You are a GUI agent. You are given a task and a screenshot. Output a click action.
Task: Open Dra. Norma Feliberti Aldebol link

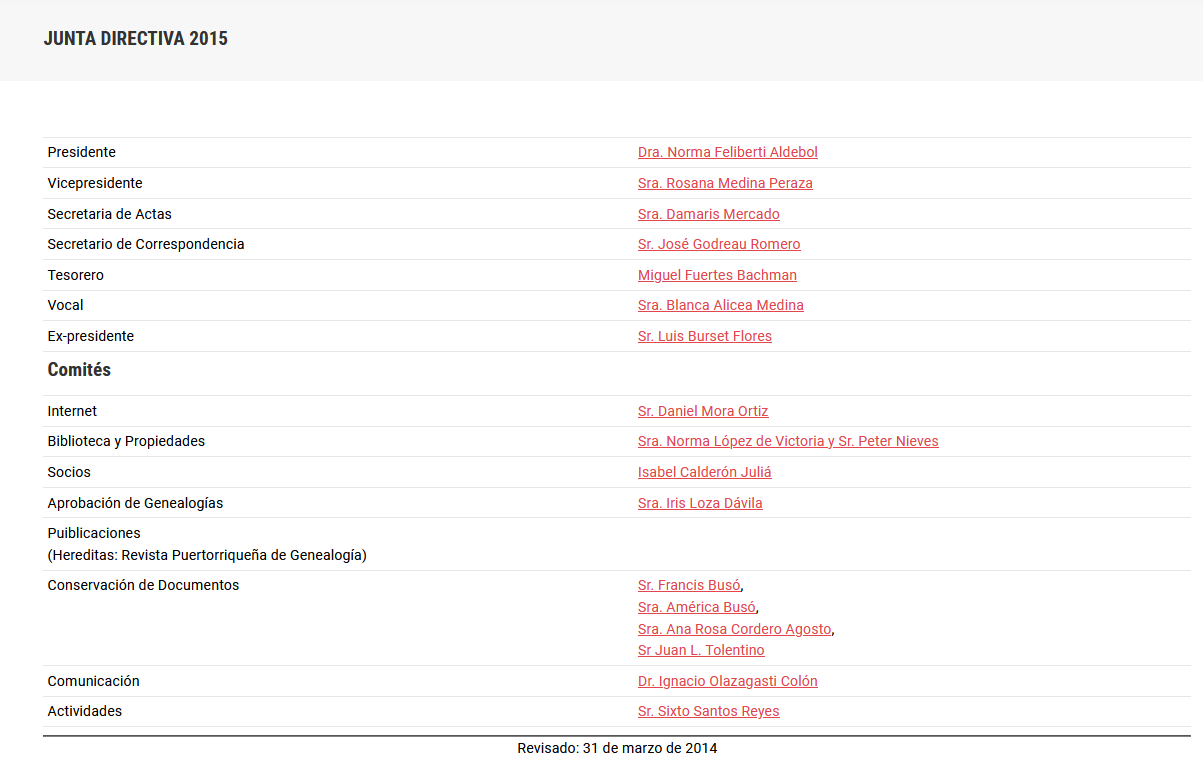click(x=727, y=152)
